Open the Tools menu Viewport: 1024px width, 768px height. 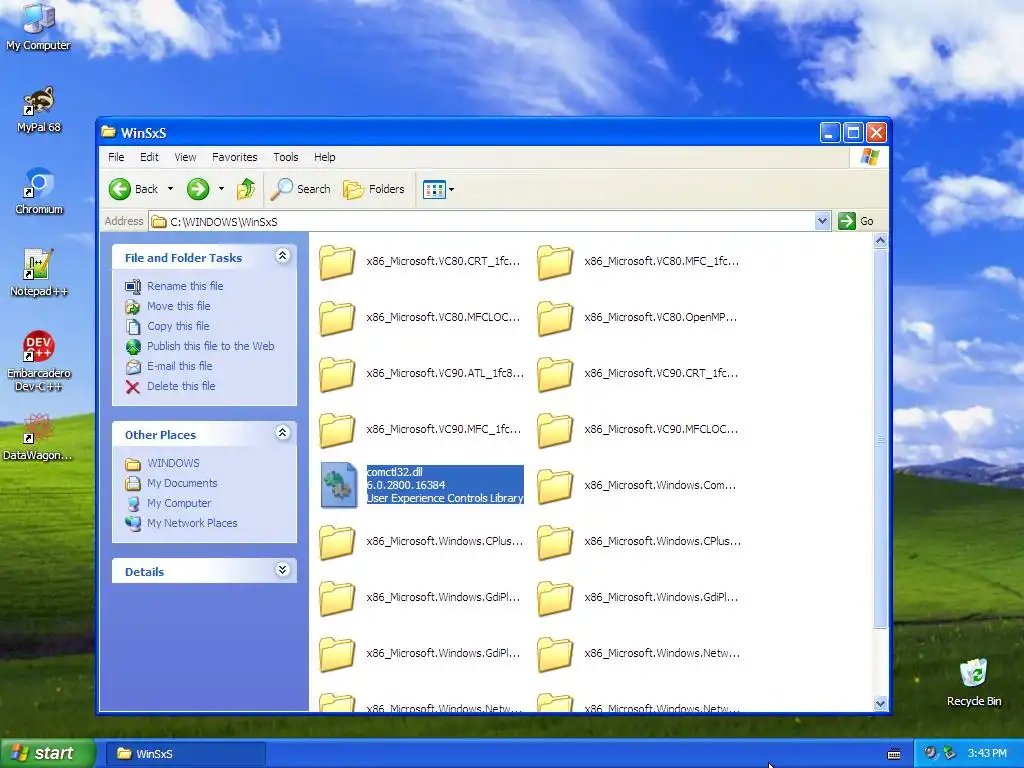point(285,157)
